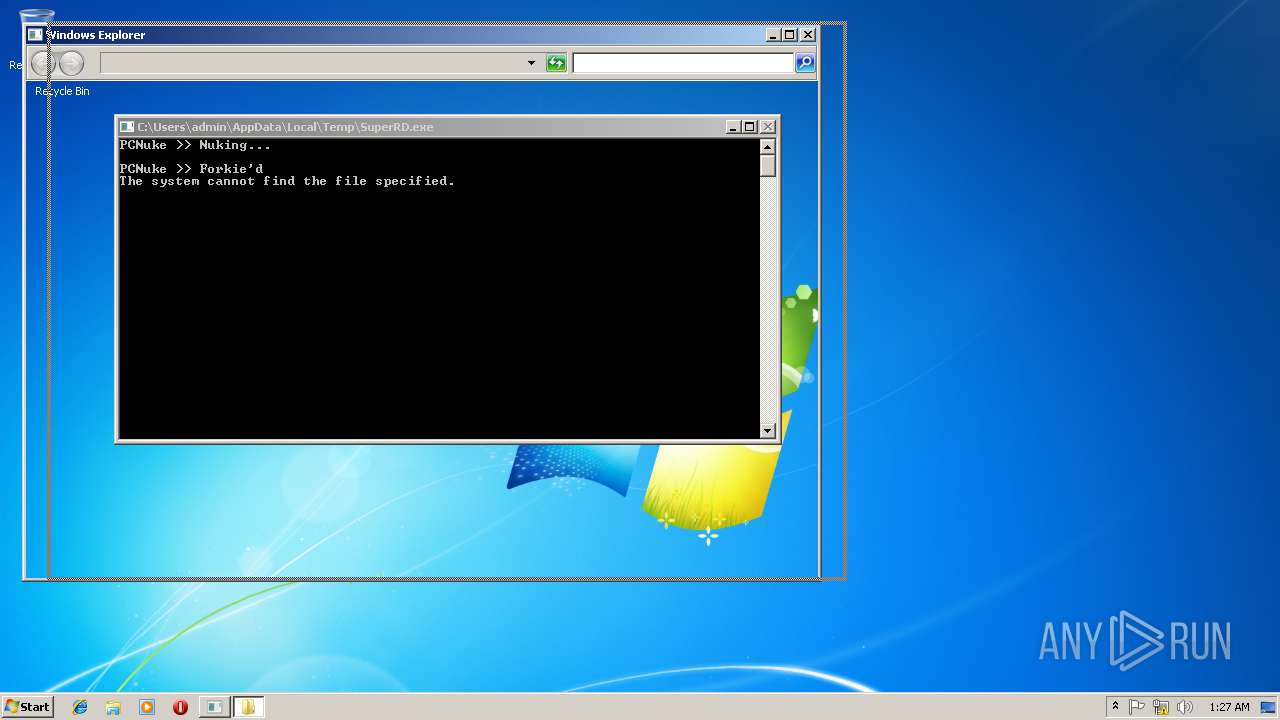Image resolution: width=1280 pixels, height=720 pixels.
Task: Click 'The system cannot find the file specified.' text
Action: click(287, 181)
